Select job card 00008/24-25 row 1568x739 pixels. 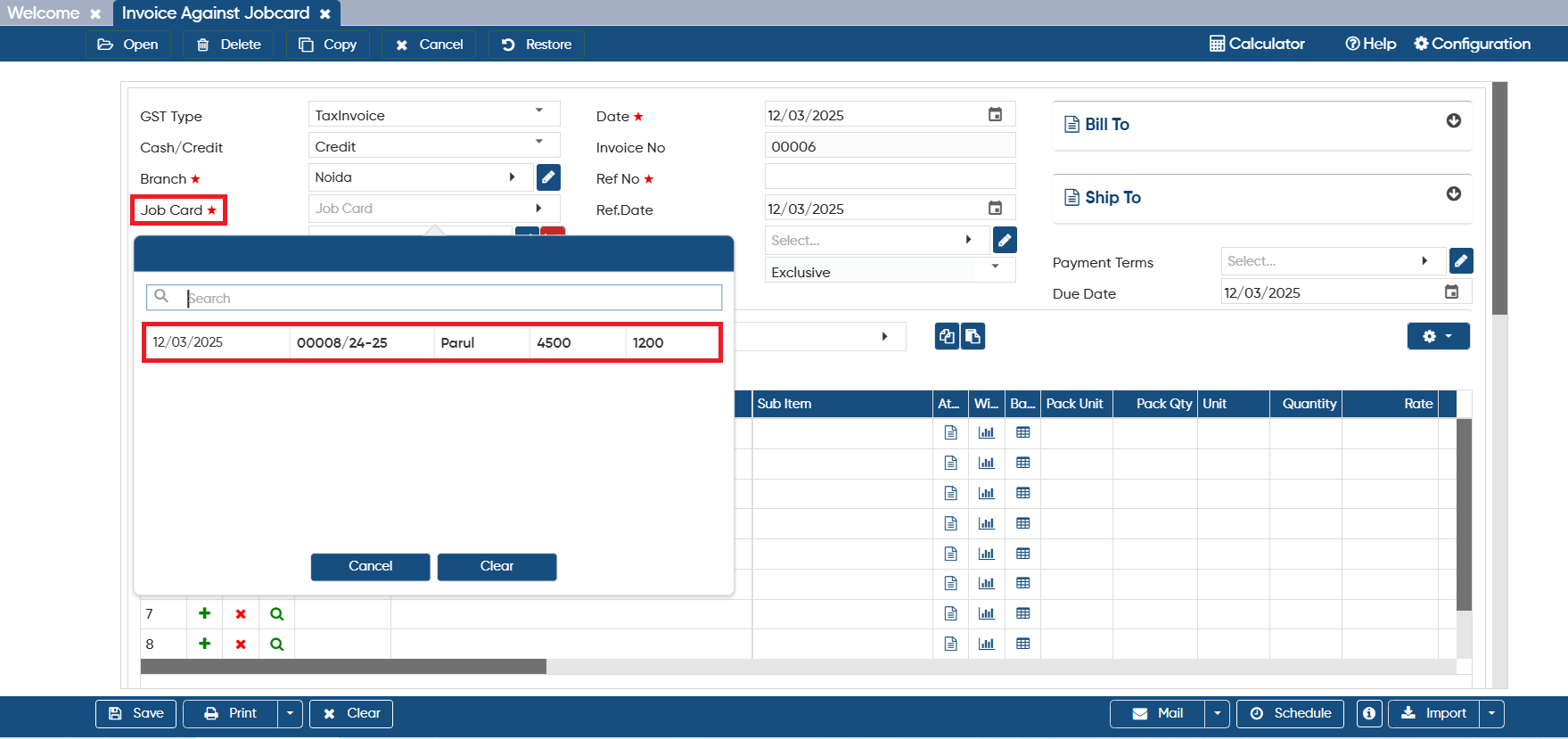(x=432, y=342)
